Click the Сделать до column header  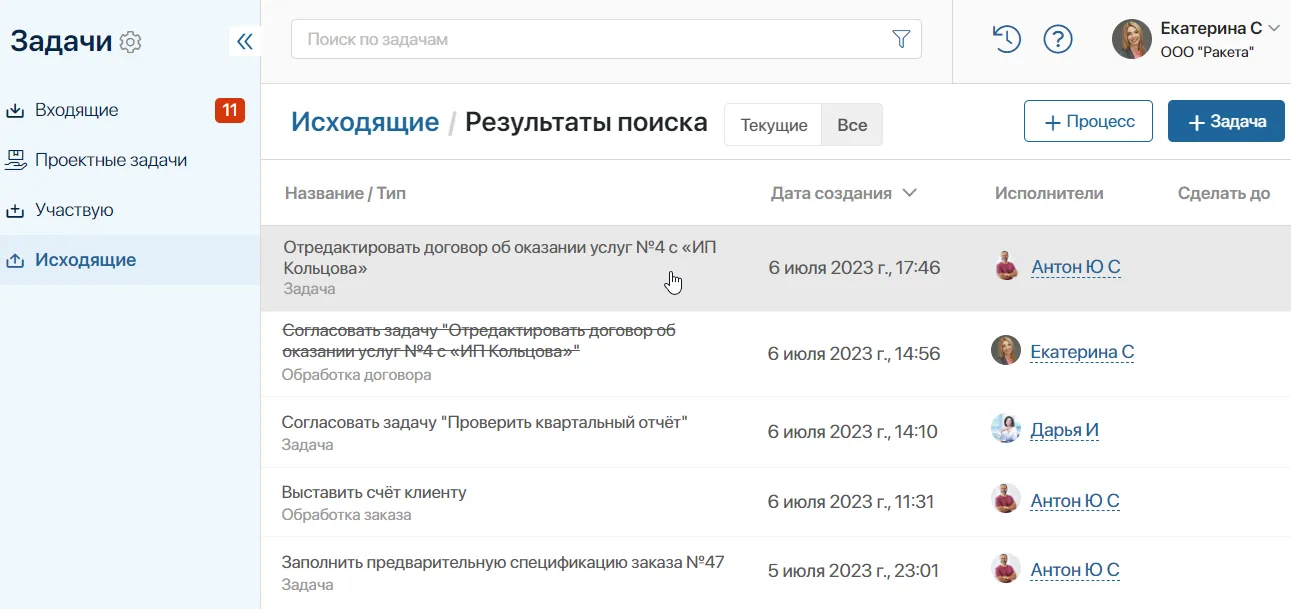[1224, 193]
